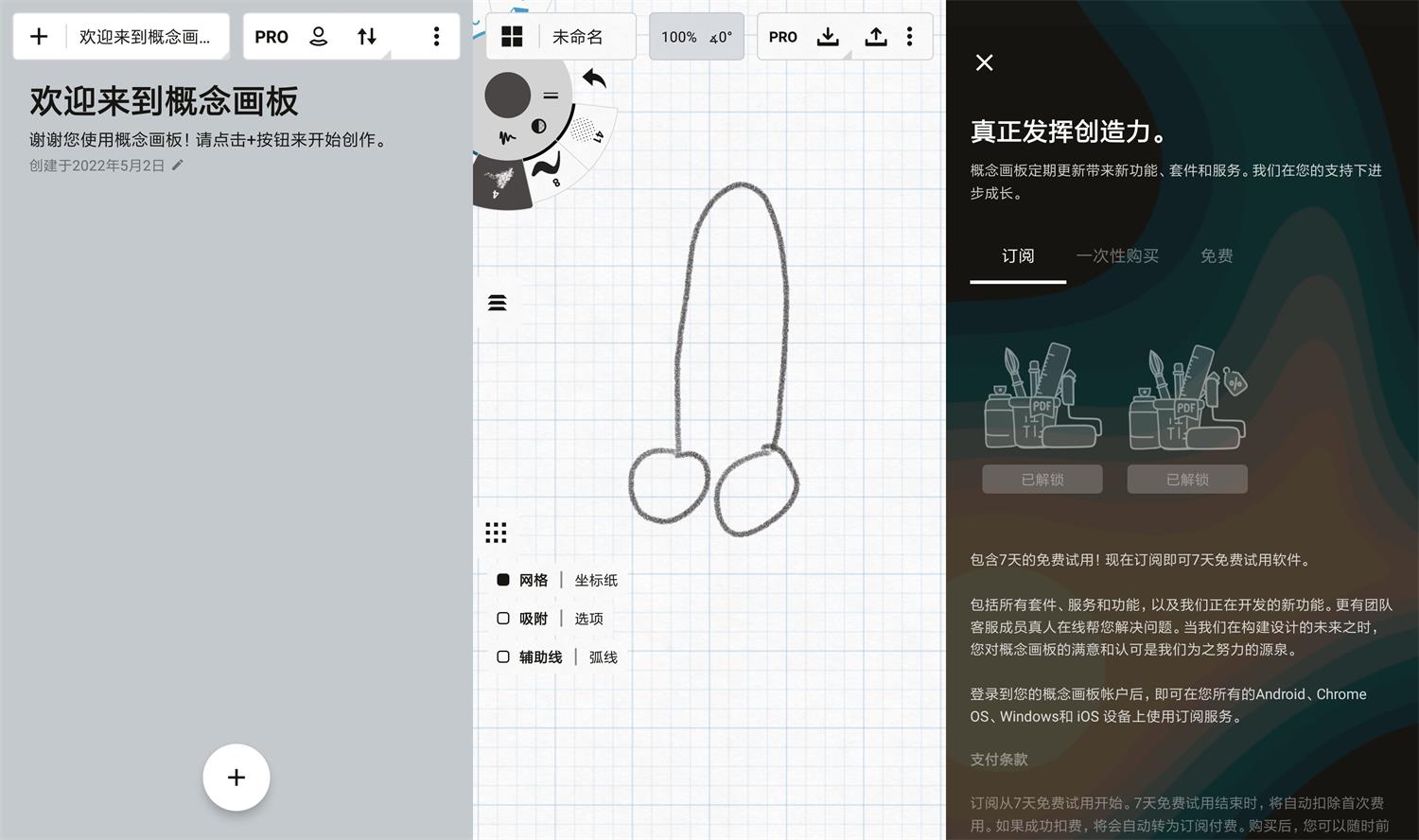Open the layers stack icon
Screen dimensions: 1419x840
(x=497, y=303)
